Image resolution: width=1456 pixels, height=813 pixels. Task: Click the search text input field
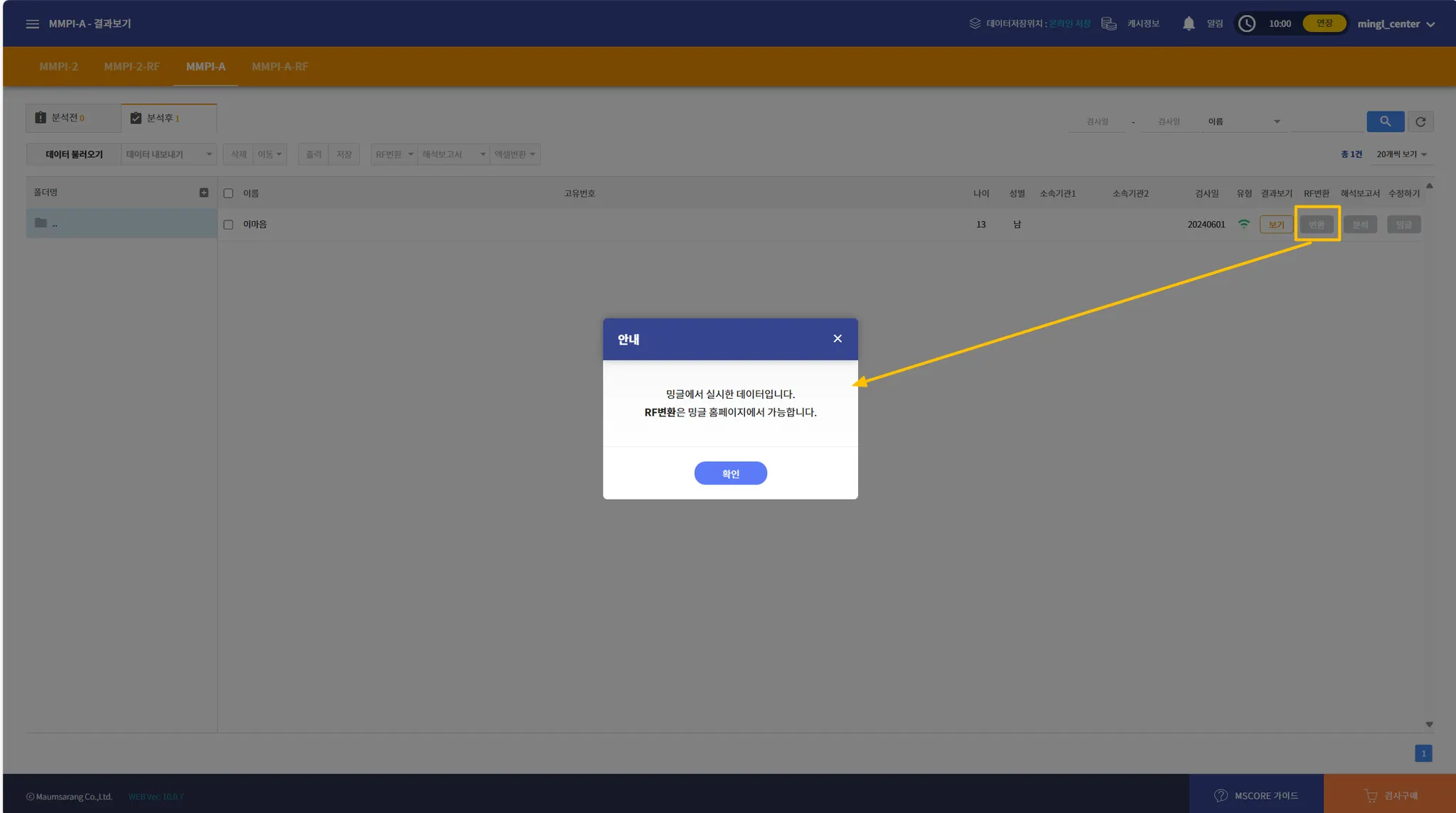click(x=1326, y=122)
